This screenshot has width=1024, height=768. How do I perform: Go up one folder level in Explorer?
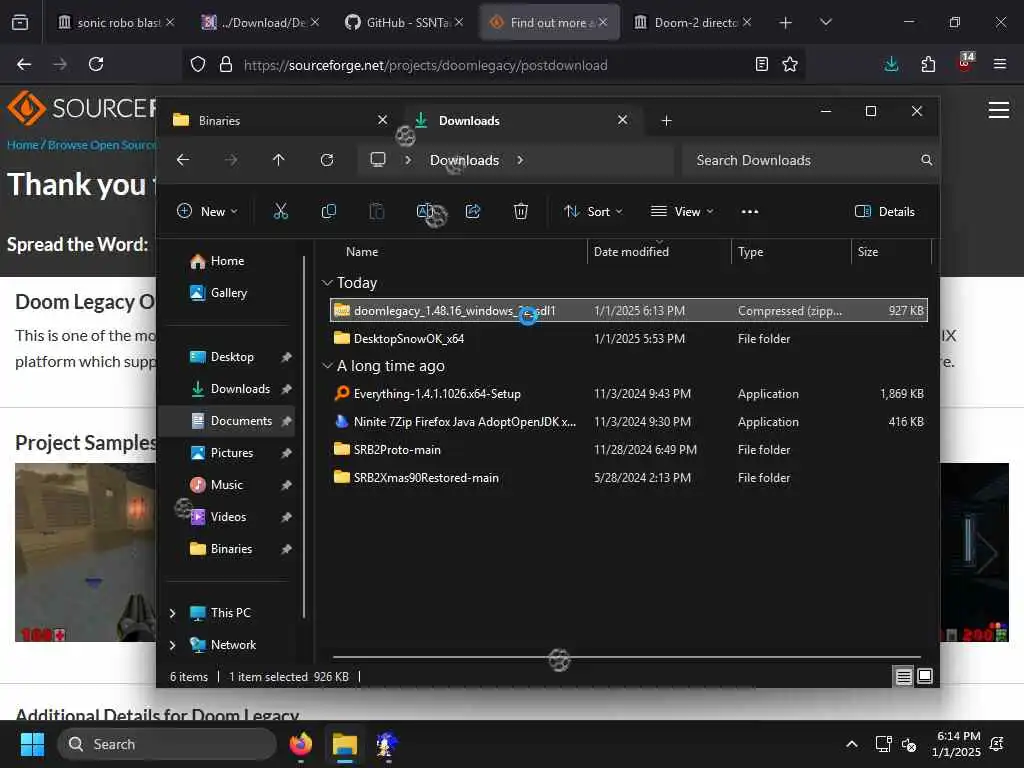pos(279,160)
